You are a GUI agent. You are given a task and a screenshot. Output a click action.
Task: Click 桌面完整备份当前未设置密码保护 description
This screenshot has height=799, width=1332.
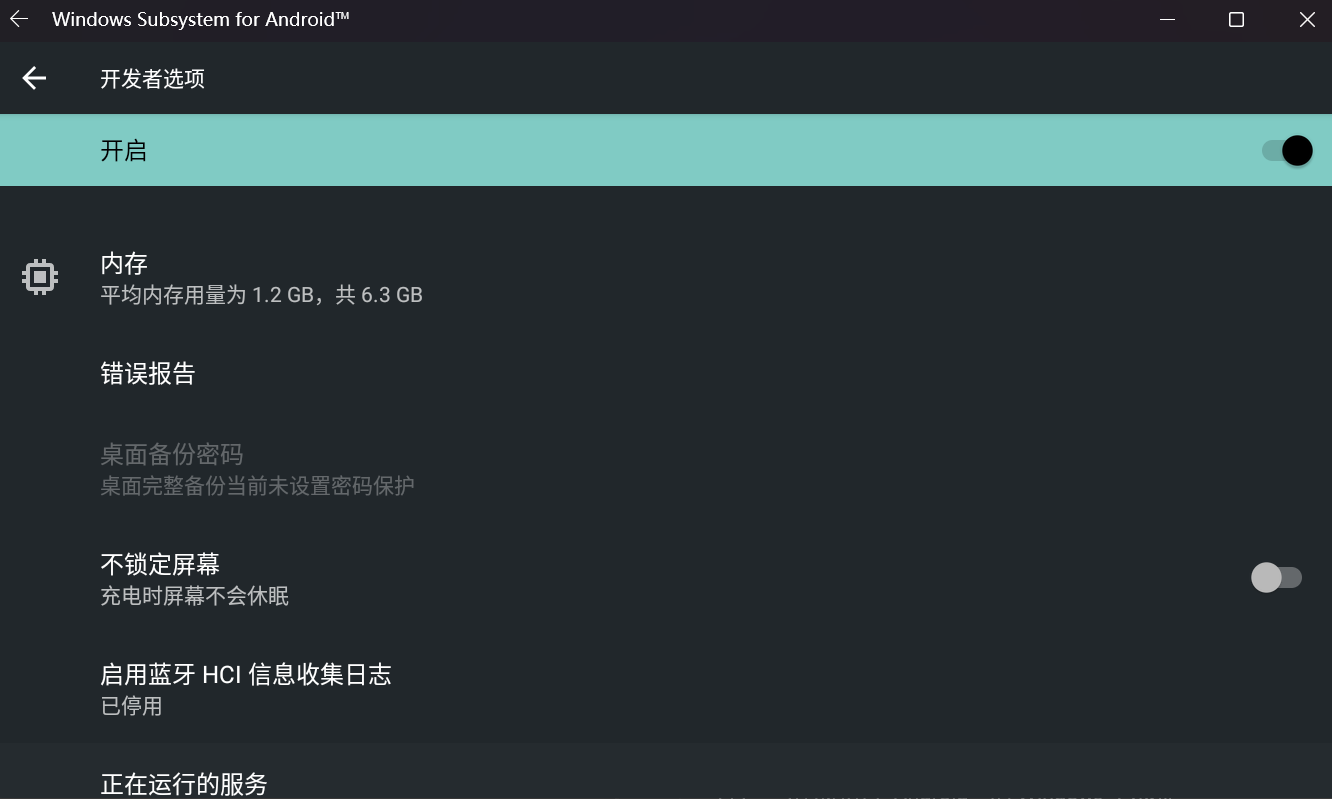[x=257, y=486]
